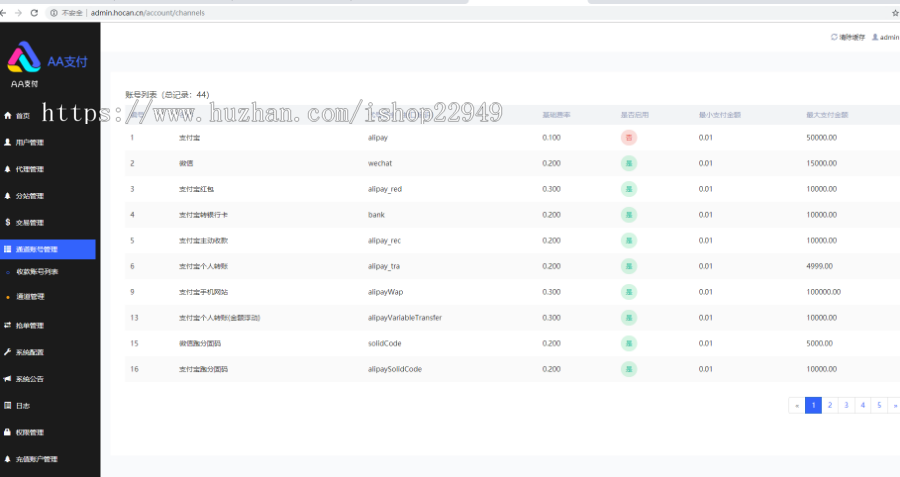
Task: Bookmark this page with the star icon
Action: [894, 13]
